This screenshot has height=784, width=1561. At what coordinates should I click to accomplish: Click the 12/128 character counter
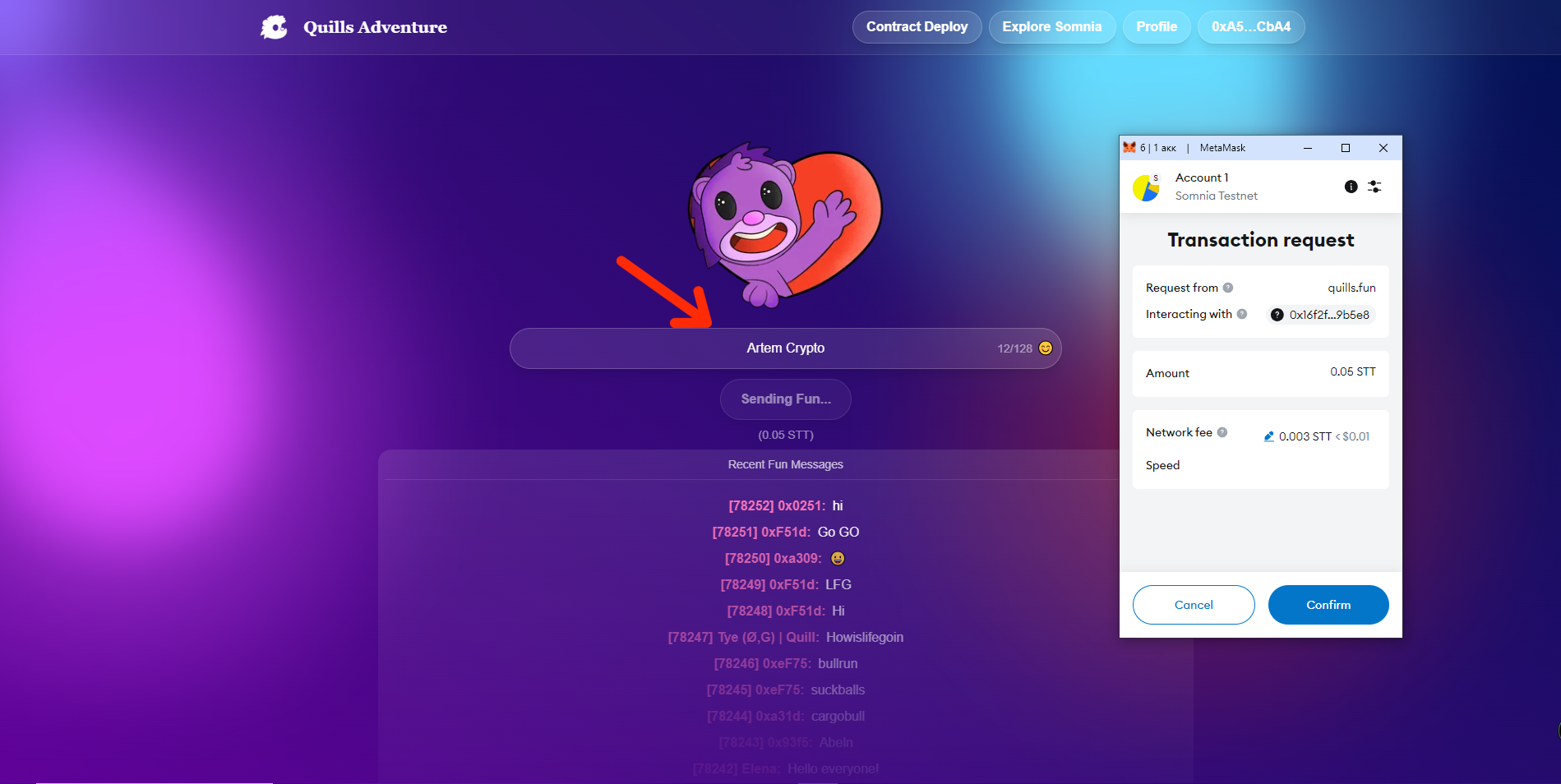coord(1014,348)
